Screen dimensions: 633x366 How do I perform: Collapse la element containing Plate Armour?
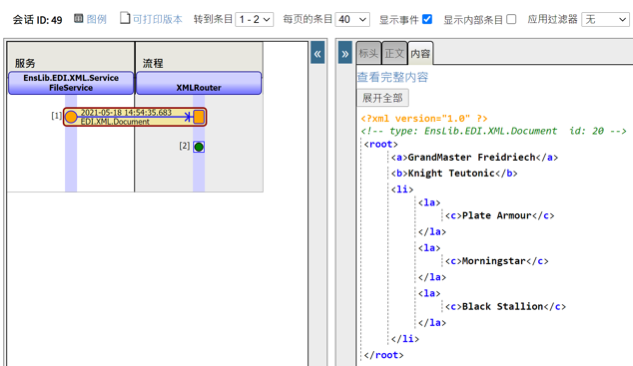(429, 203)
